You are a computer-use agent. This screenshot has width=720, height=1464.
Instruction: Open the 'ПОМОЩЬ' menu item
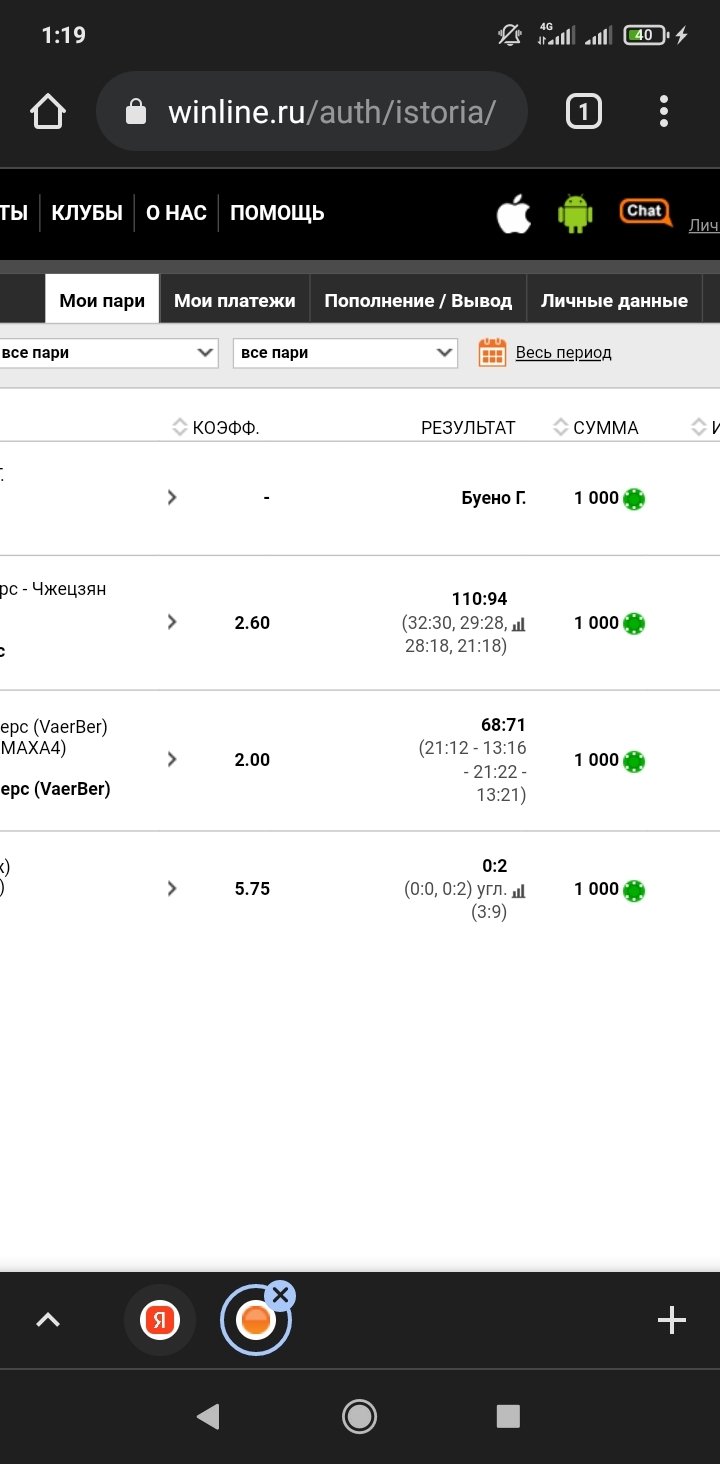pyautogui.click(x=277, y=213)
